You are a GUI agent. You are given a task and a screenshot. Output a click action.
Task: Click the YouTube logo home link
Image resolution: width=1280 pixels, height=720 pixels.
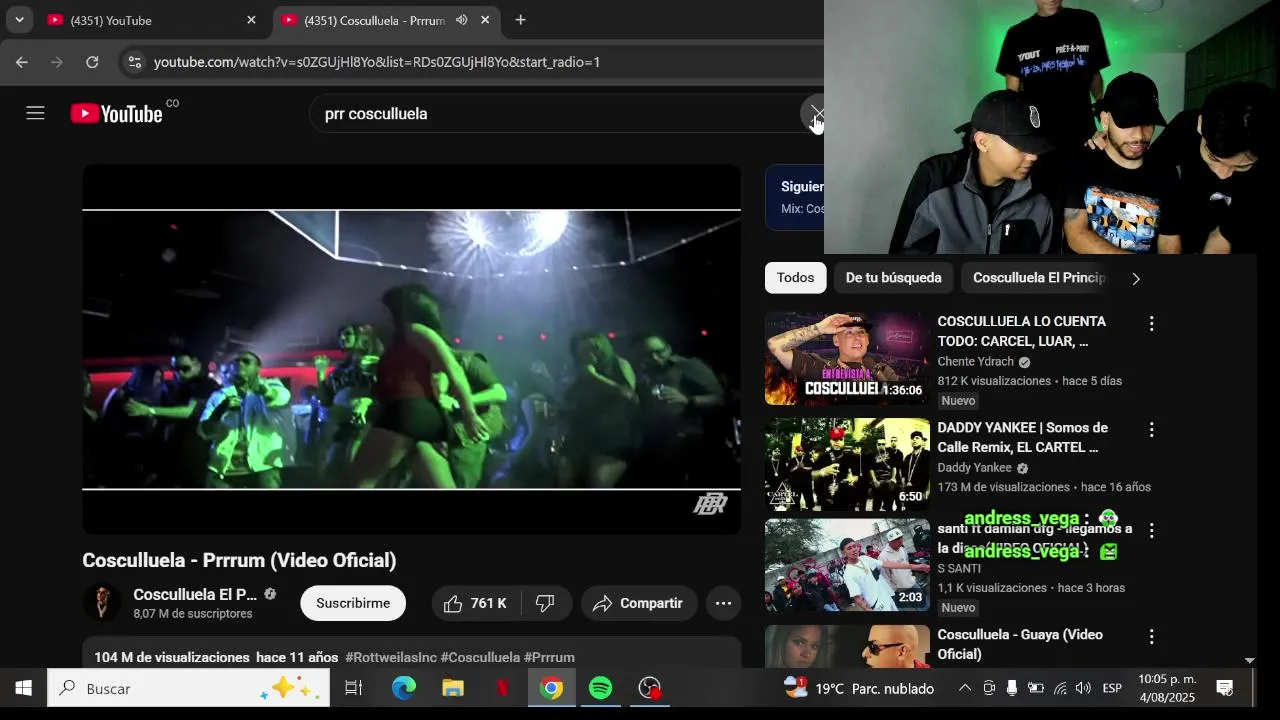coord(116,113)
